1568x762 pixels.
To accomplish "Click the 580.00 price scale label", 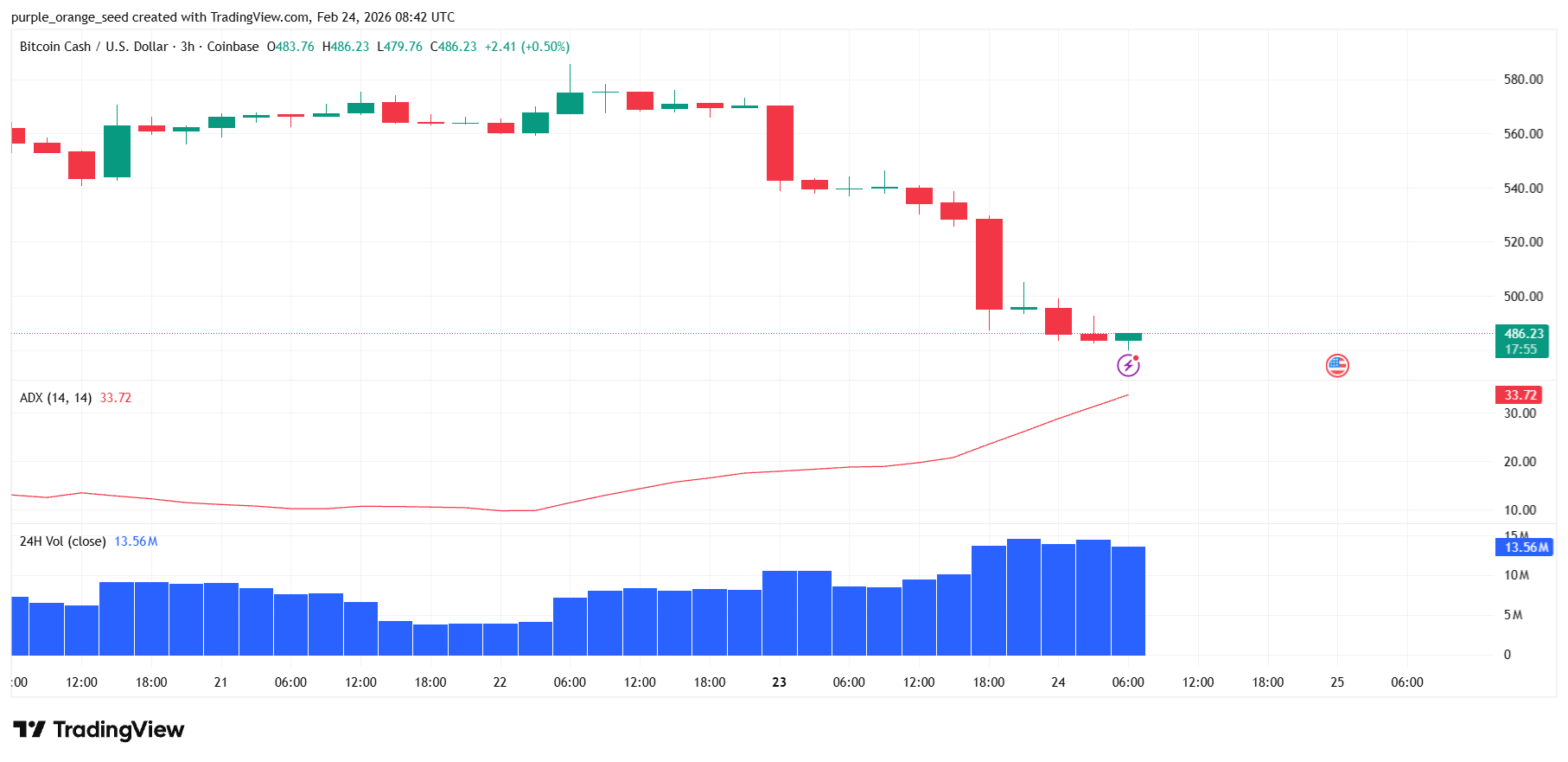I will (1523, 80).
